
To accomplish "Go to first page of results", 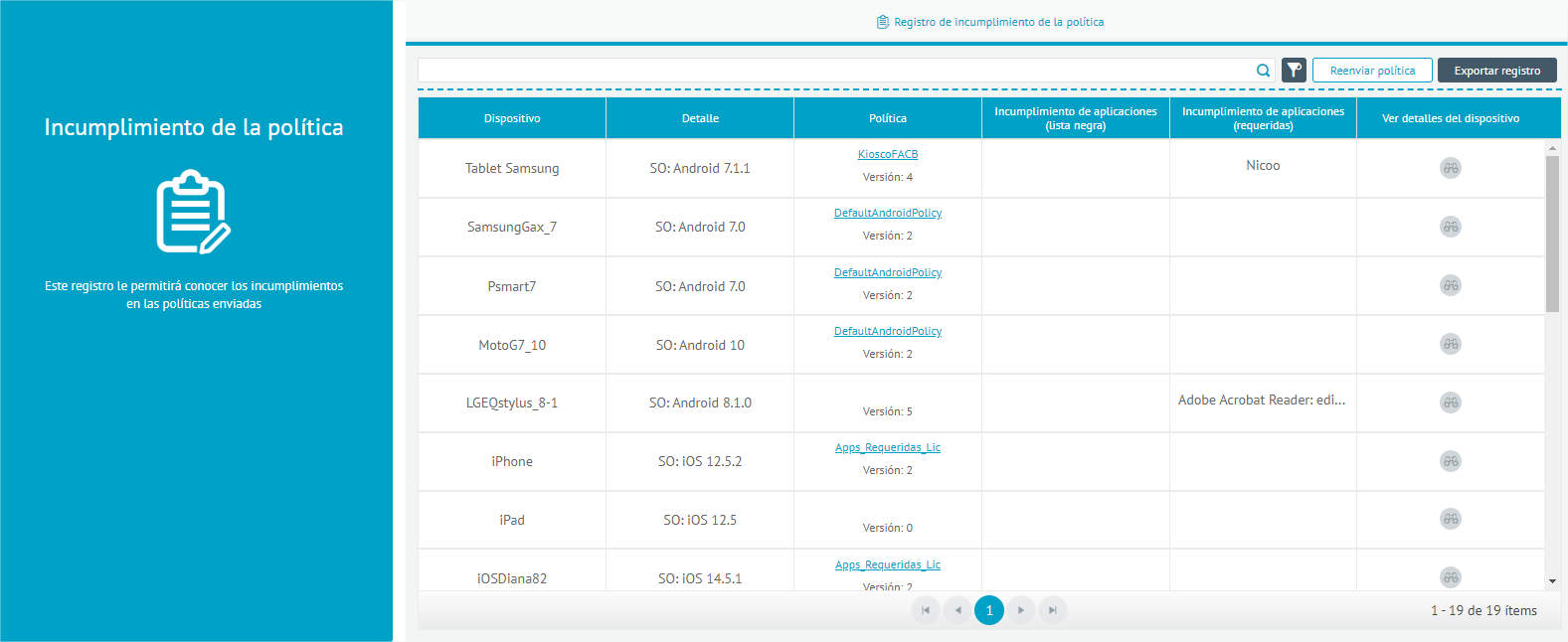I will [x=926, y=610].
